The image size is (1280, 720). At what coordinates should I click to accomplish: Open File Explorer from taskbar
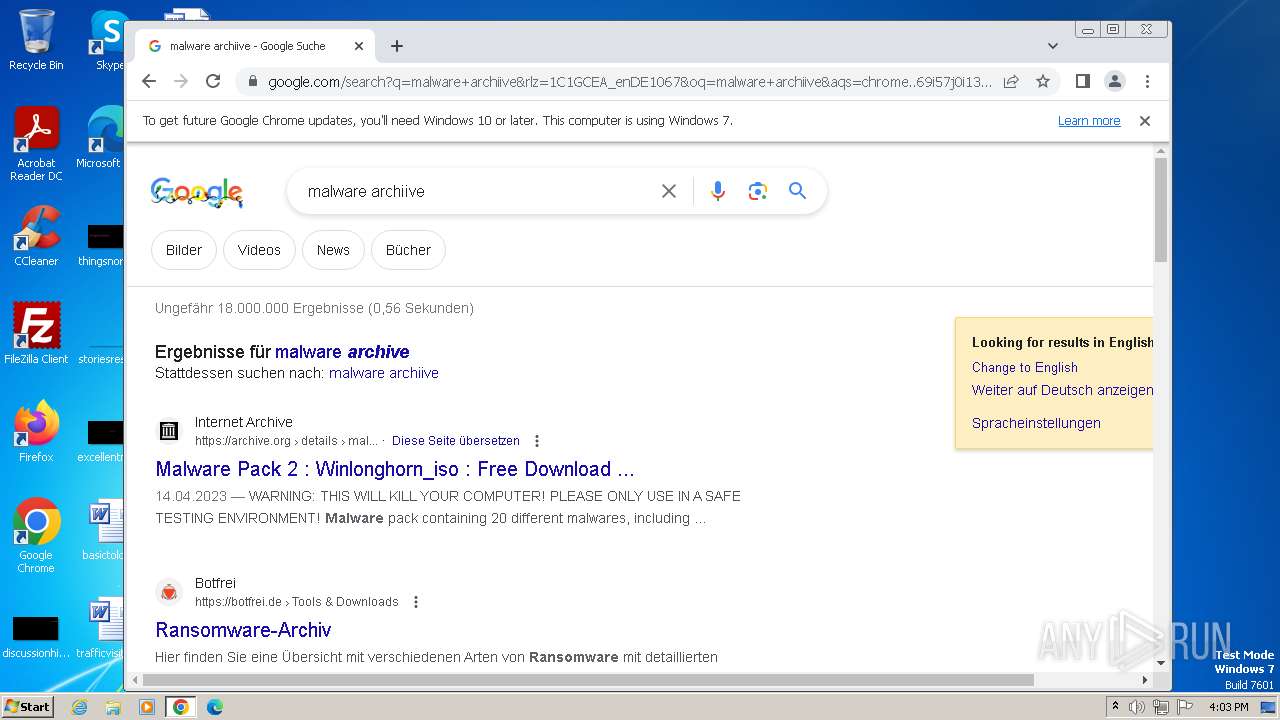pyautogui.click(x=113, y=707)
